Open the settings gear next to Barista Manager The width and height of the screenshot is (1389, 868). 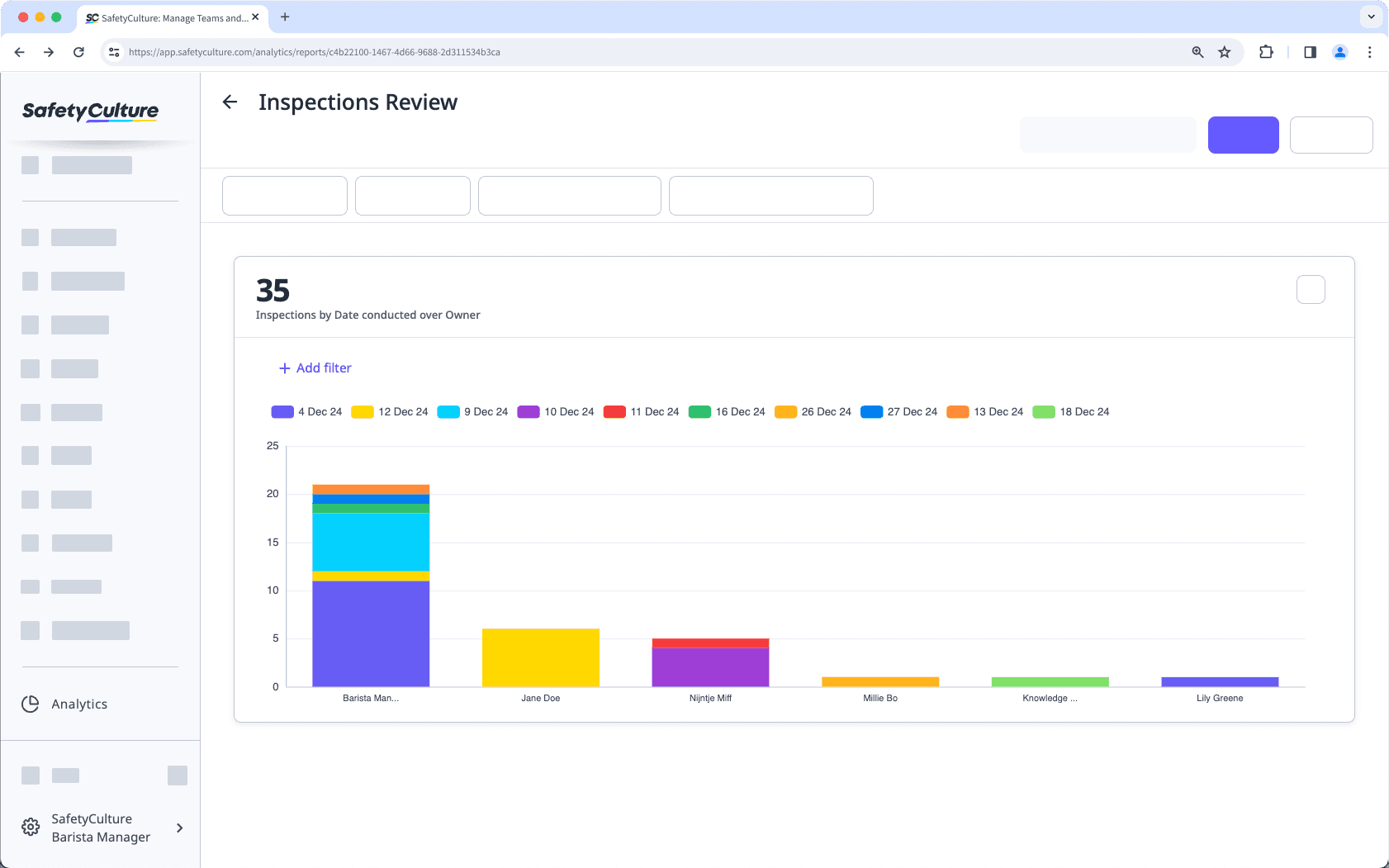pyautogui.click(x=31, y=827)
